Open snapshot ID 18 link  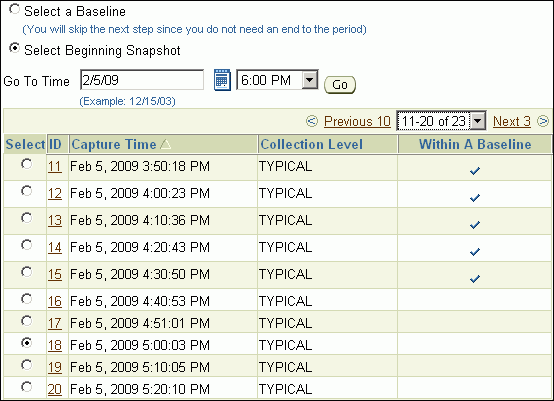click(55, 345)
